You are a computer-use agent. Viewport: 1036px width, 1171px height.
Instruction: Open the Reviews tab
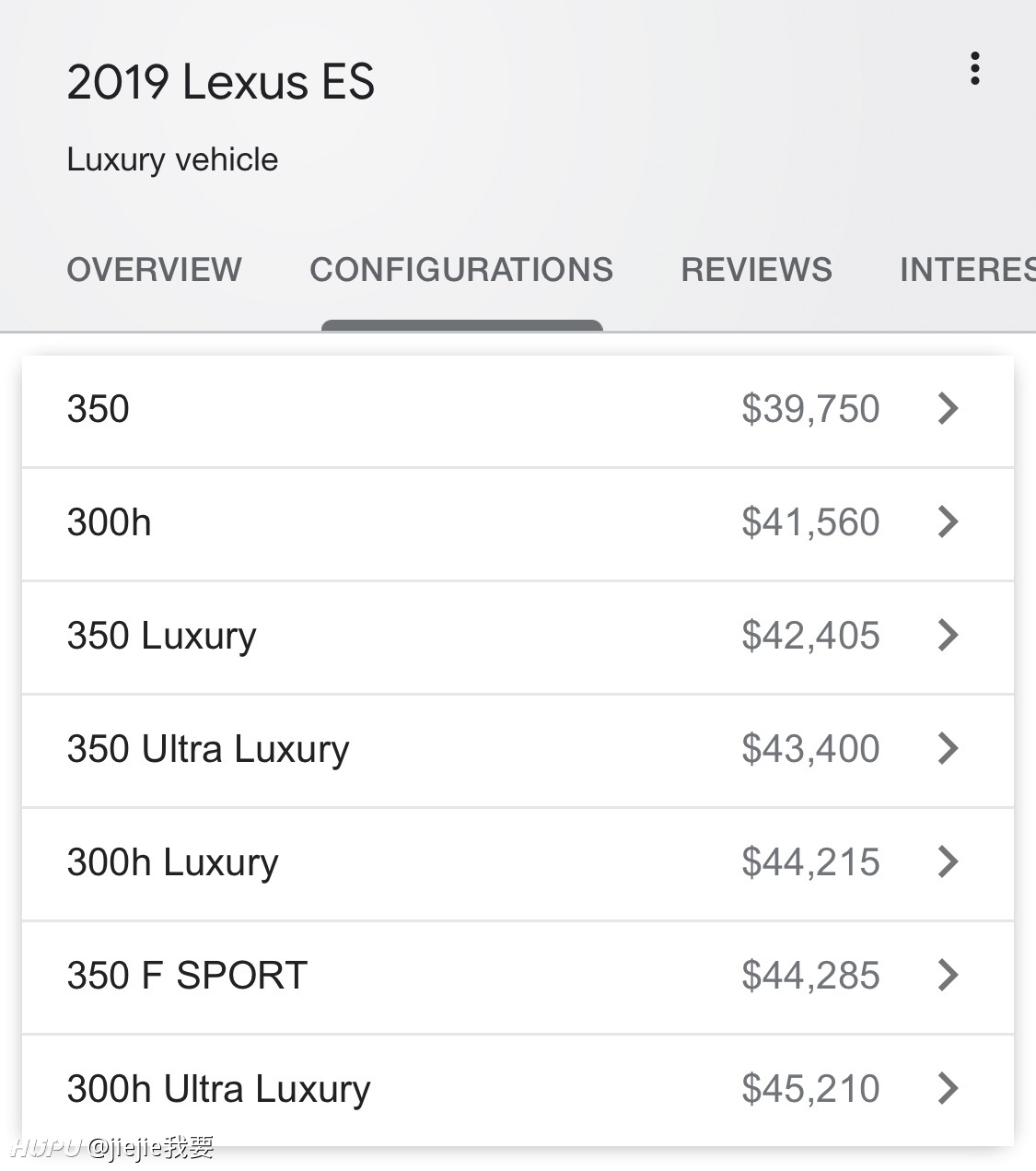pos(756,270)
